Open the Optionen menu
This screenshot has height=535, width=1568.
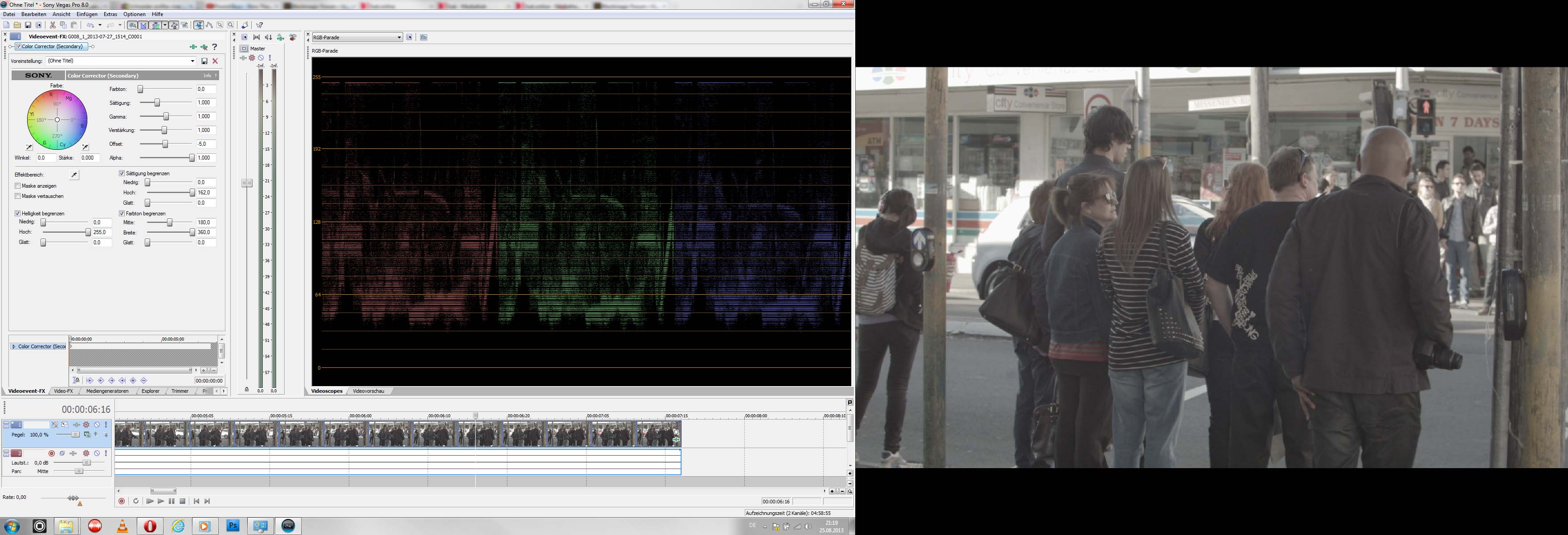(x=135, y=14)
